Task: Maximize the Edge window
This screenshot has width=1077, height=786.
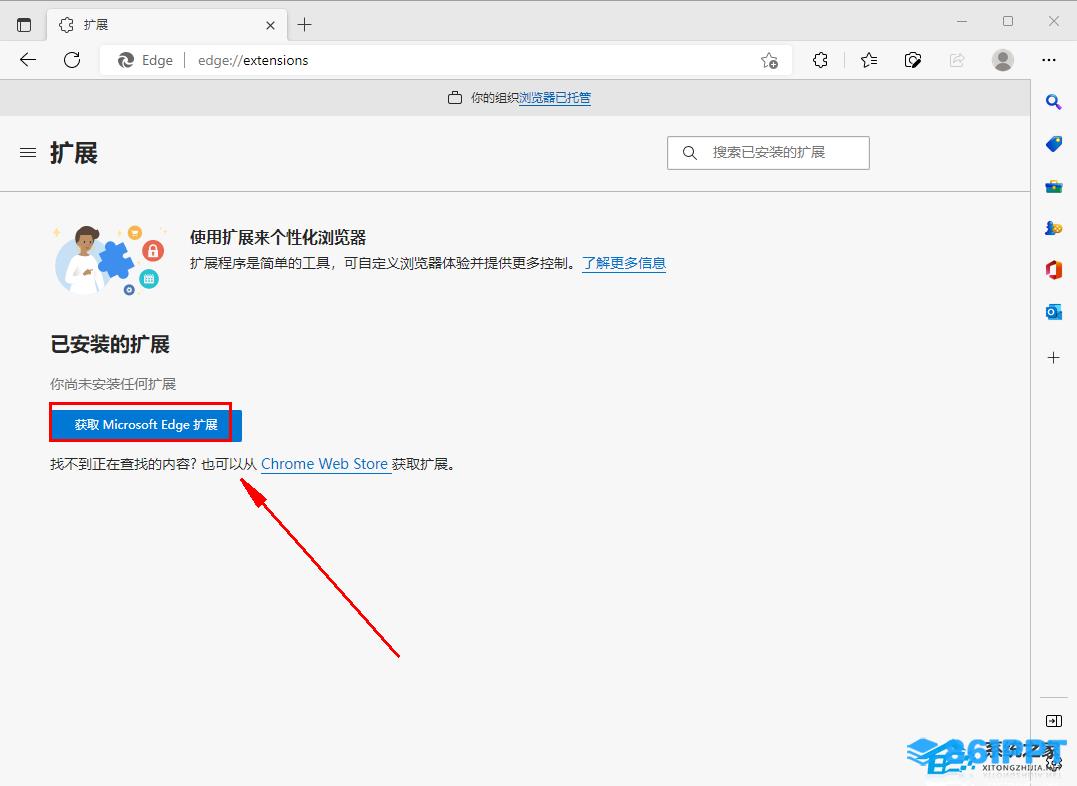Action: (1008, 21)
